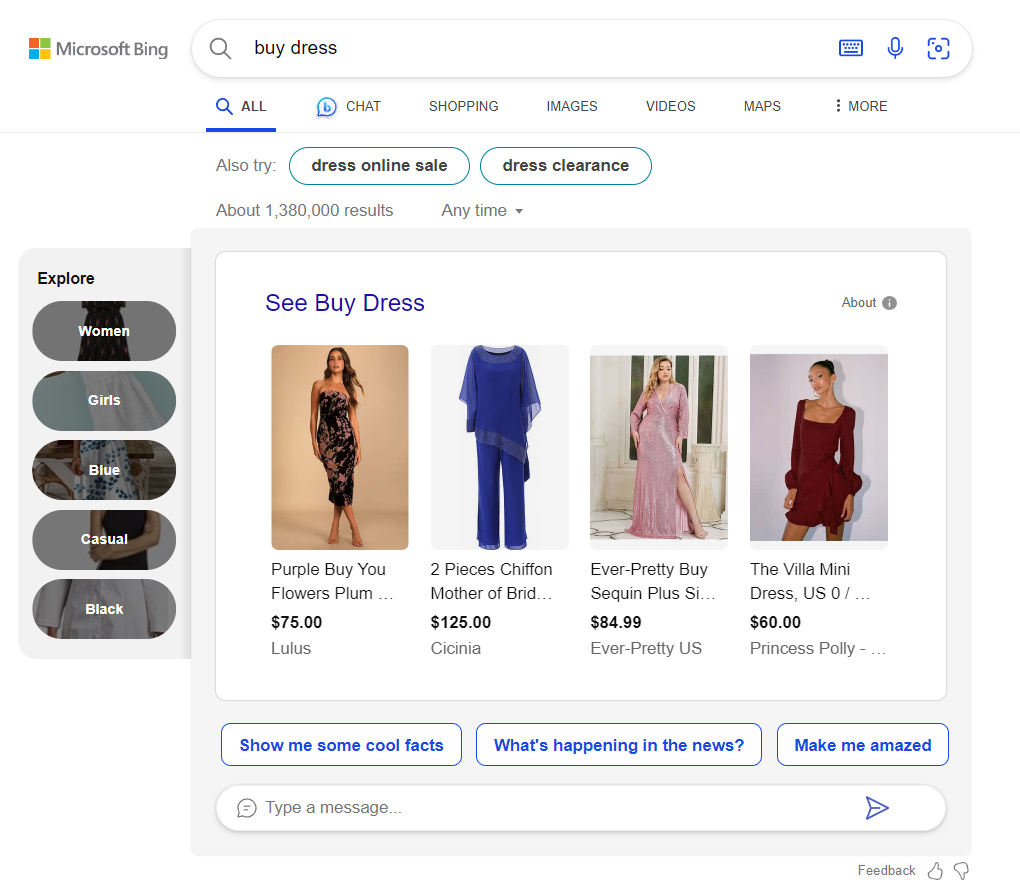The image size is (1020, 893).
Task: Send message with the arrow icon
Action: pos(876,808)
